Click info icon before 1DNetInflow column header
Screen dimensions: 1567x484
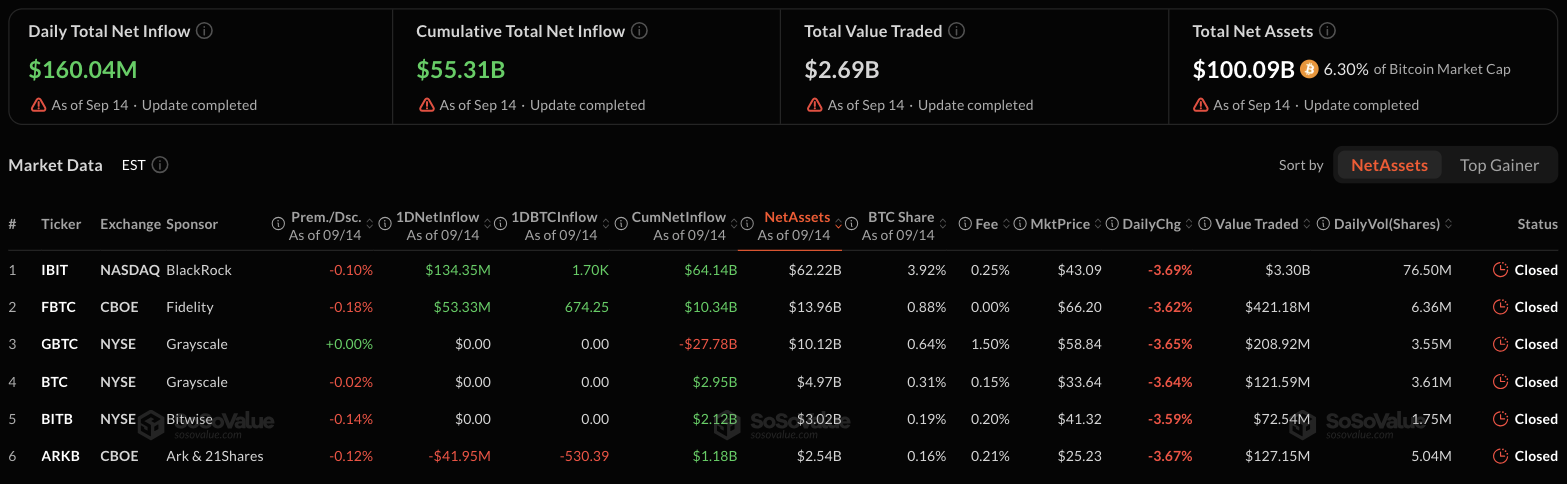coord(385,224)
